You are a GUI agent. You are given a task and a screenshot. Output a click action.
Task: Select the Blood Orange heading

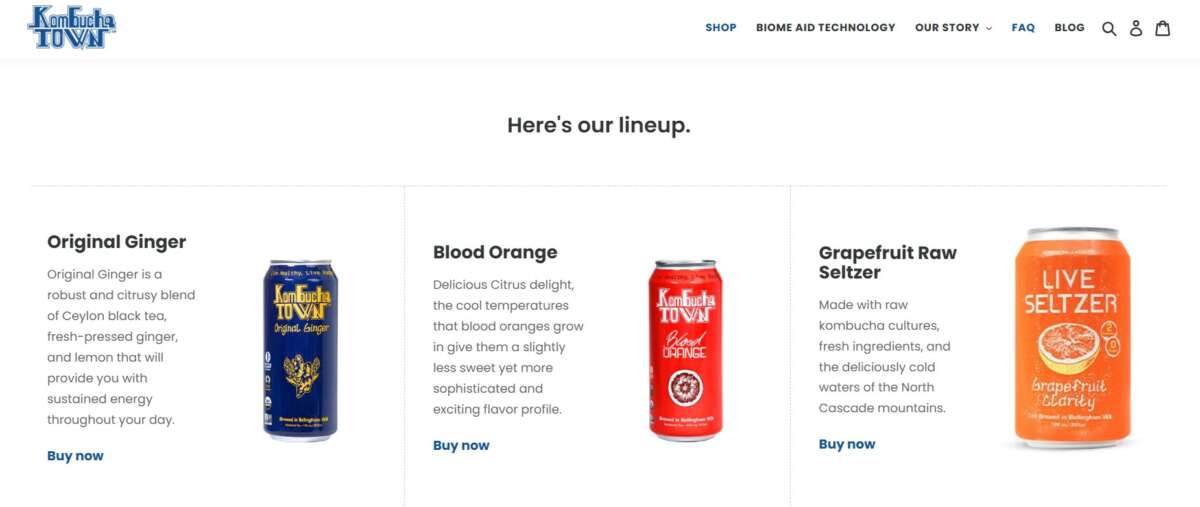tap(495, 252)
